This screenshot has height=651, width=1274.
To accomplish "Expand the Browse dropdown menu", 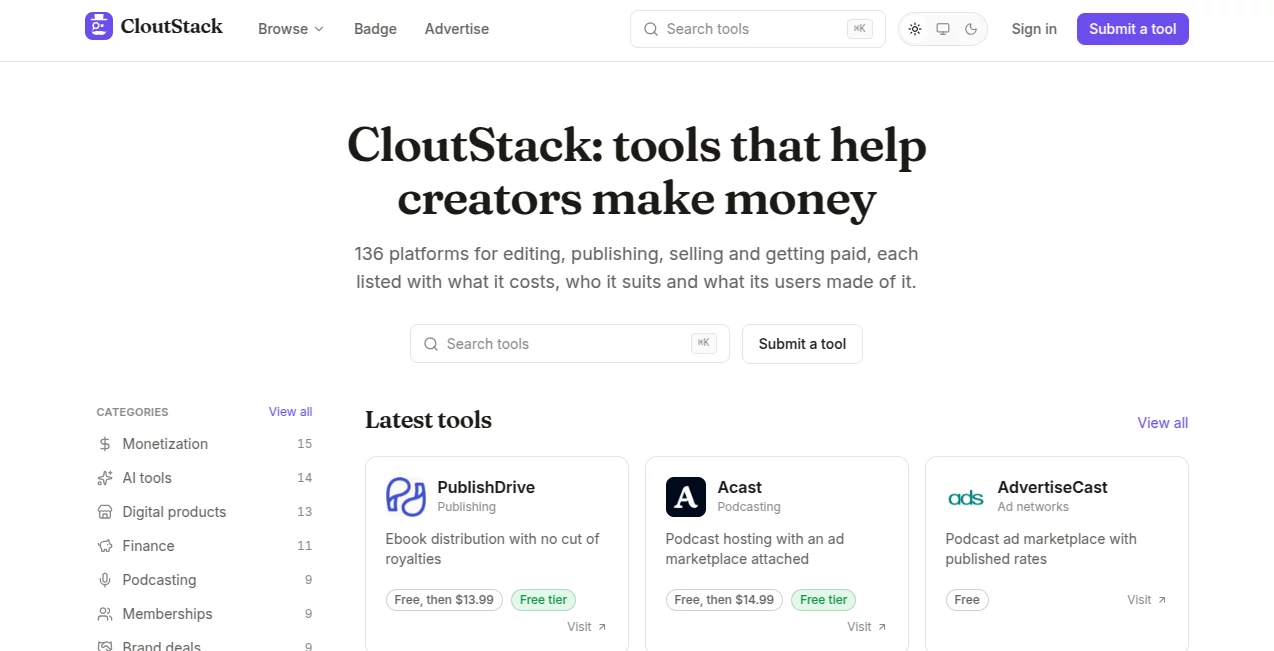I will click(x=291, y=29).
